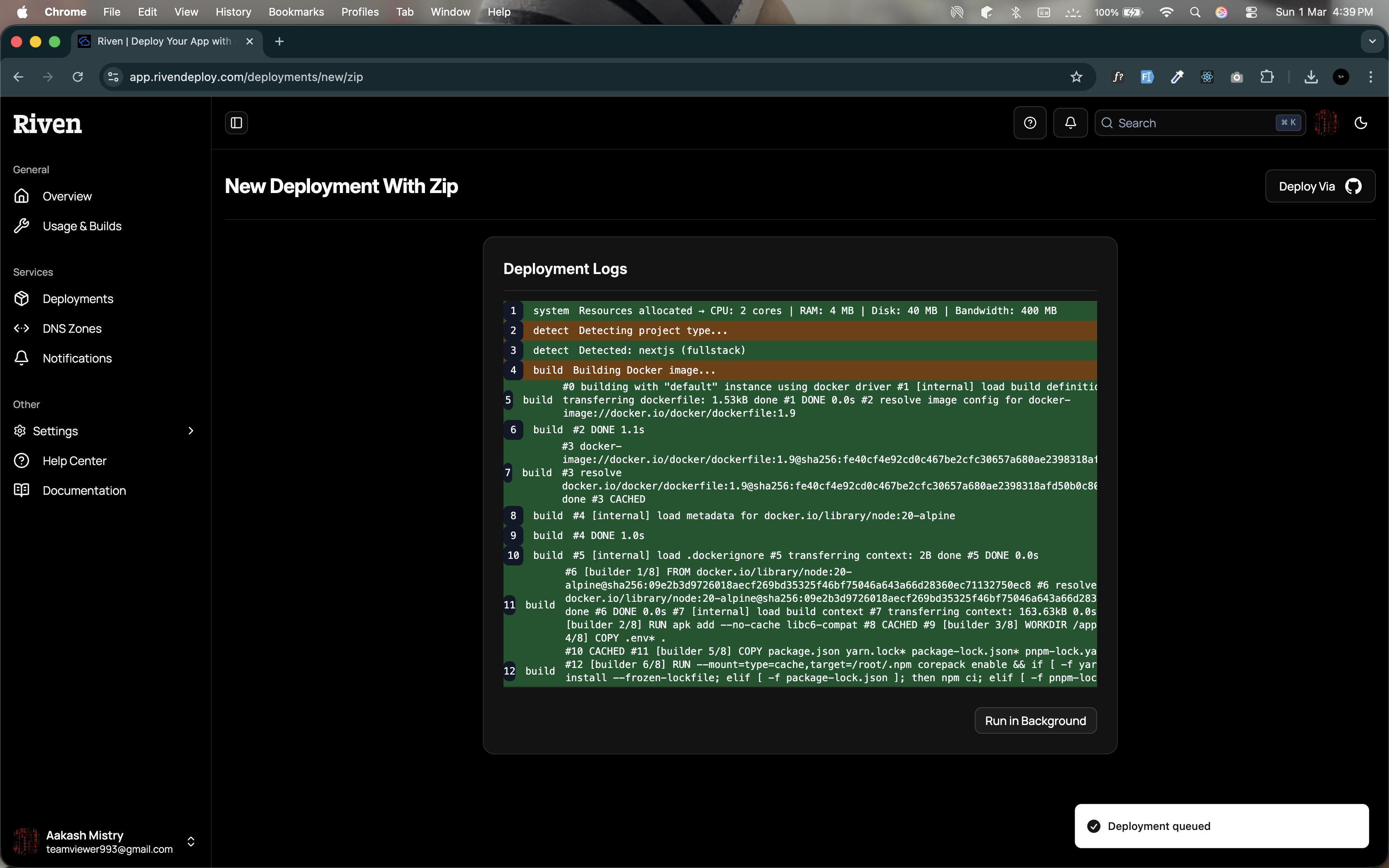Click the address bar URL

pyautogui.click(x=246, y=77)
